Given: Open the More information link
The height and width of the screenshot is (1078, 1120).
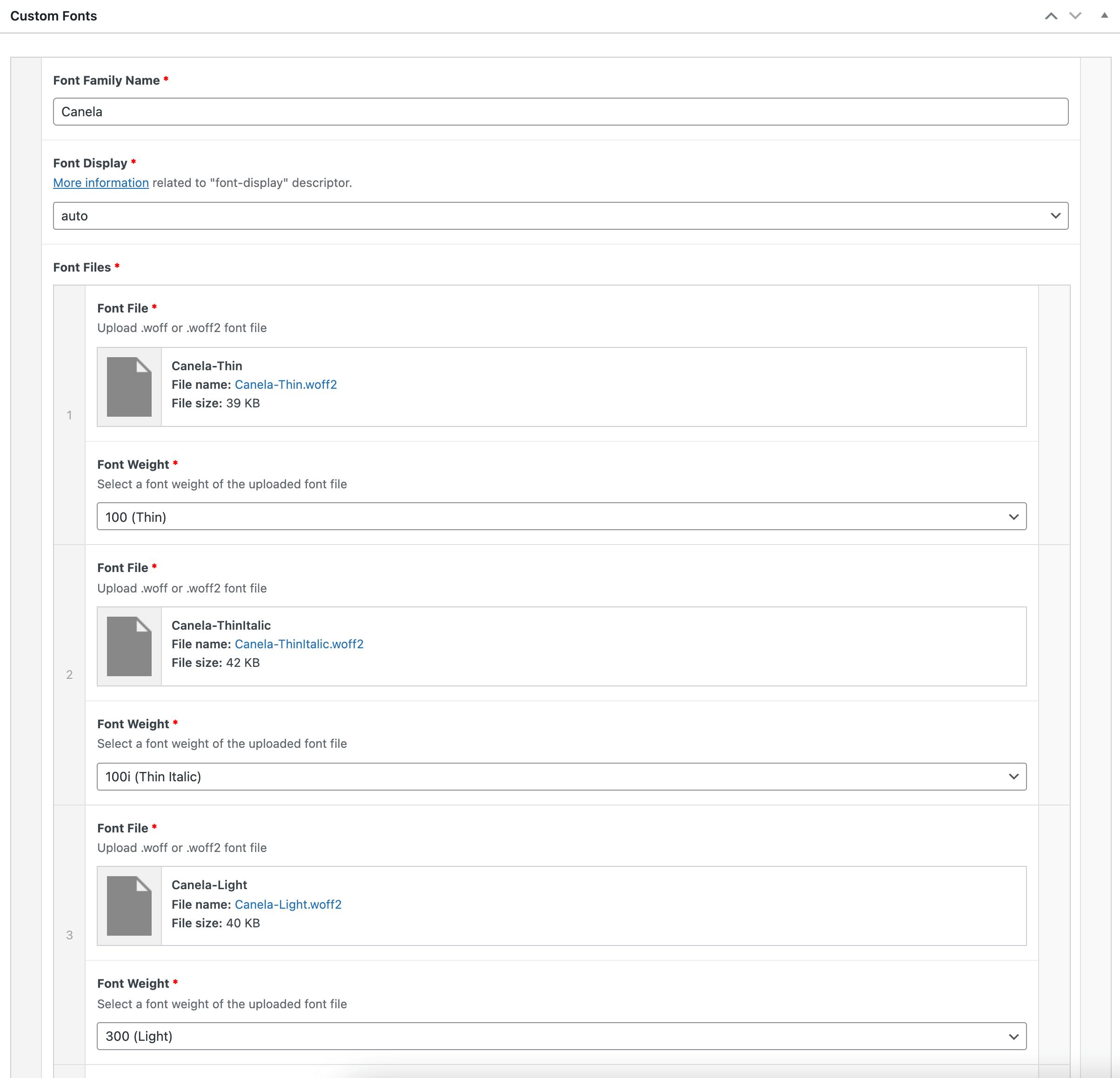Looking at the screenshot, I should pos(100,183).
